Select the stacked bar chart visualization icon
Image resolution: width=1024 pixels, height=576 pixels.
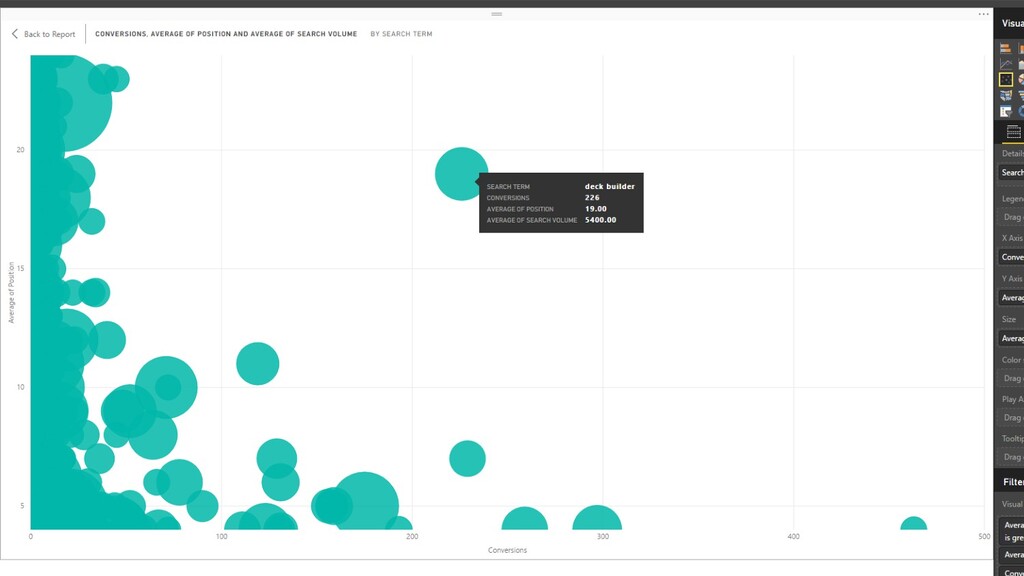pyautogui.click(x=1006, y=49)
